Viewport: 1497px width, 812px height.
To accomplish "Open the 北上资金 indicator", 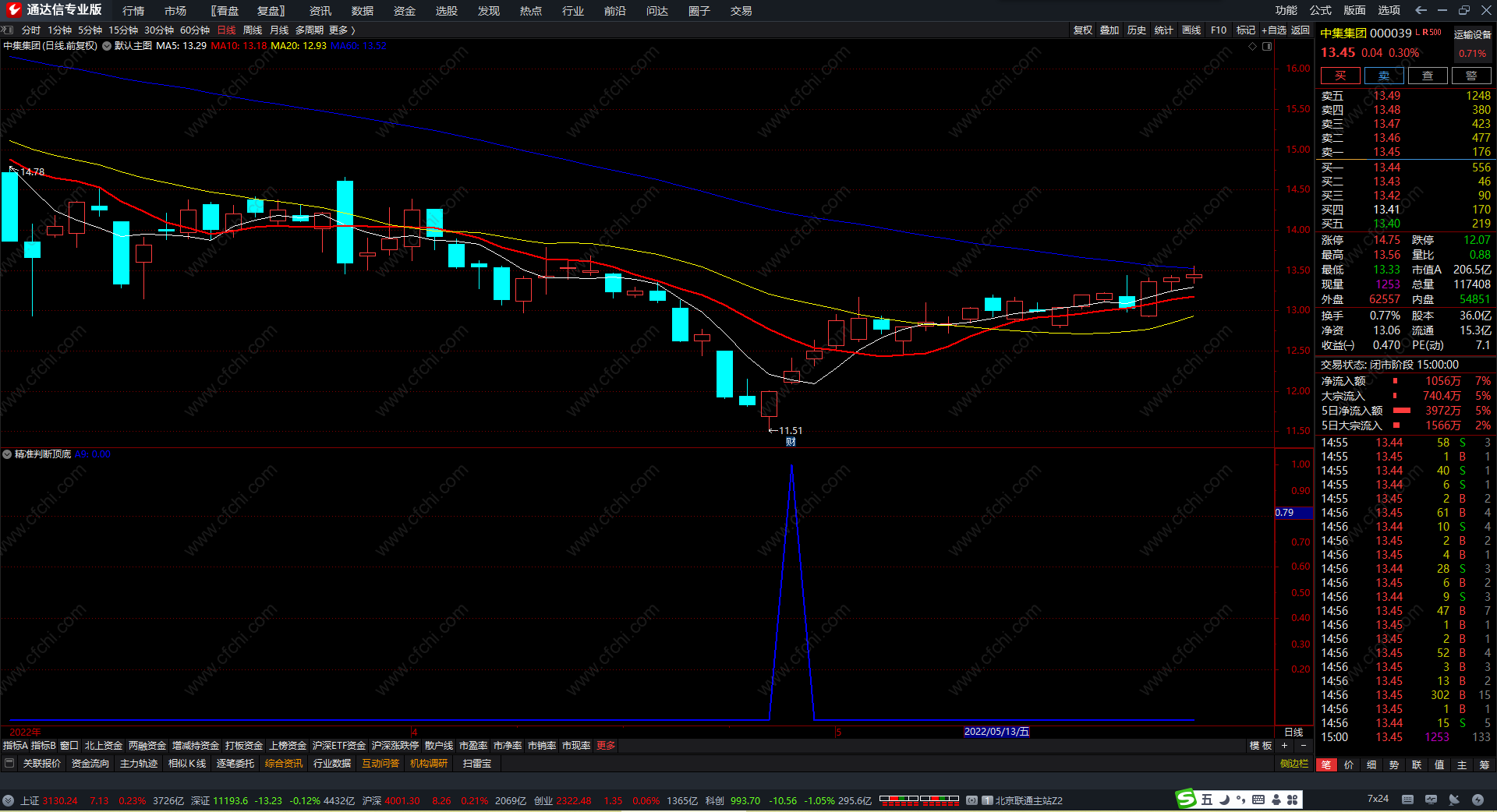I will coord(104,746).
